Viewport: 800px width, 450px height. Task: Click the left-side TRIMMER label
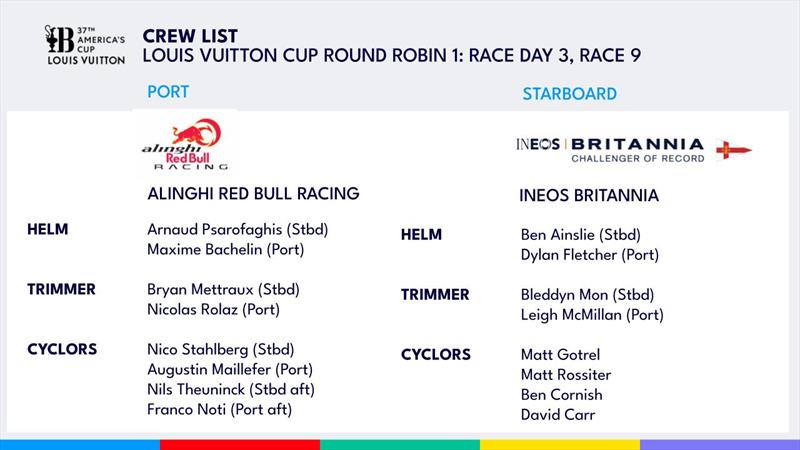[x=61, y=289]
